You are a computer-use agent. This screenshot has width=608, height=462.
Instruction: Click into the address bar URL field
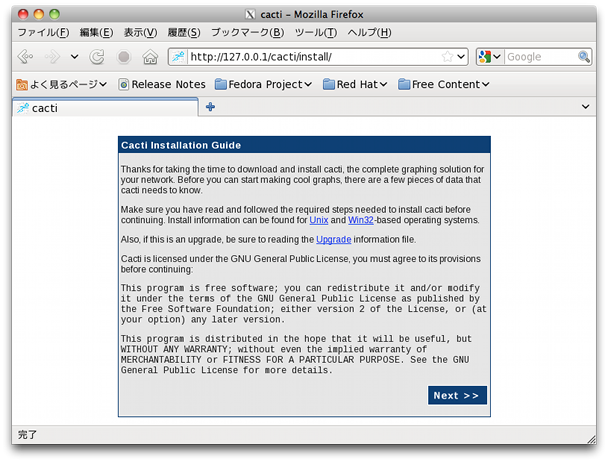pyautogui.click(x=310, y=57)
